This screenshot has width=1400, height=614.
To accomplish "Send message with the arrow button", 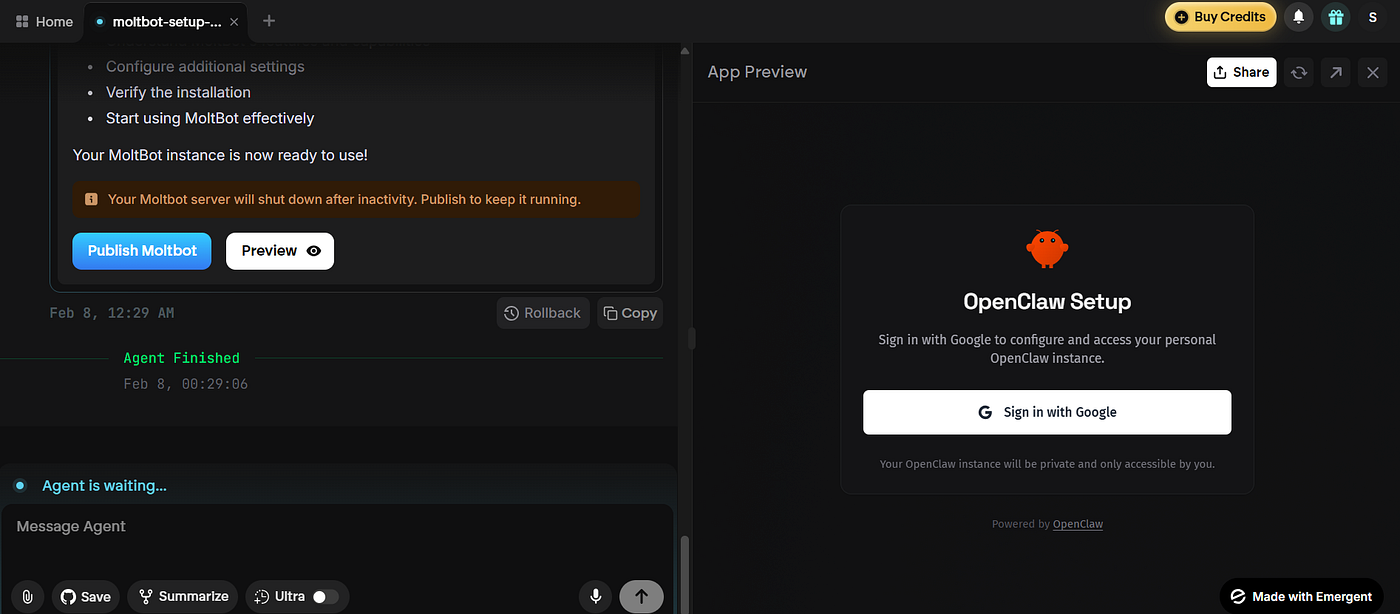I will click(641, 596).
